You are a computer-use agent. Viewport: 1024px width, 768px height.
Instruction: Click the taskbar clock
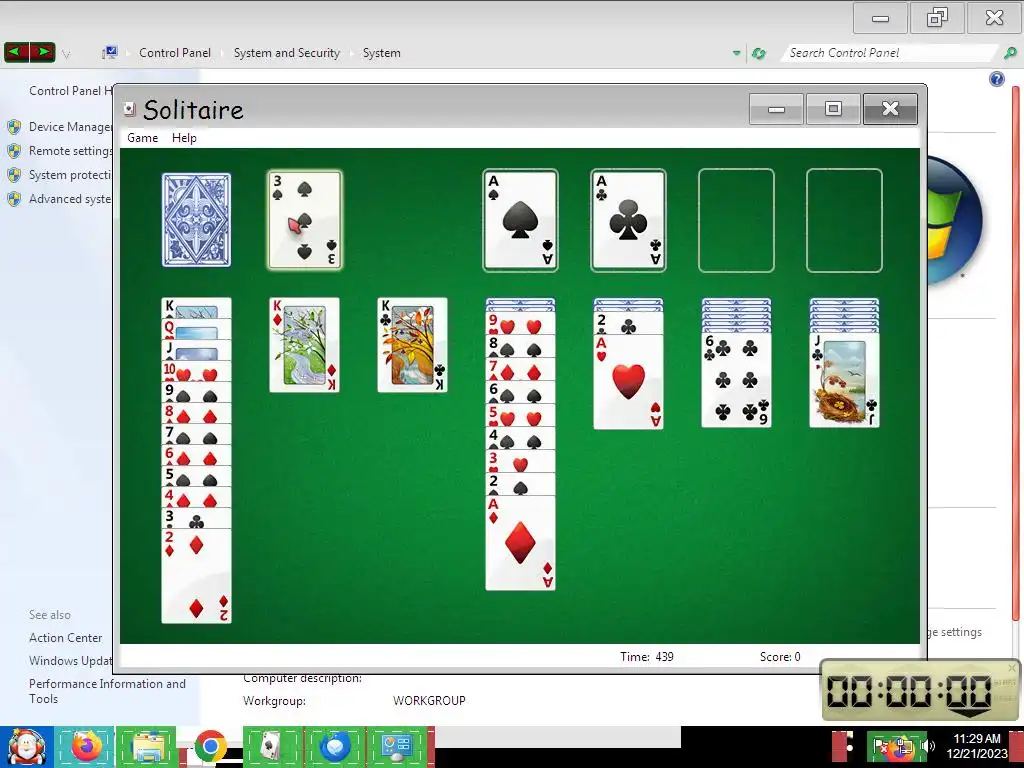(976, 746)
